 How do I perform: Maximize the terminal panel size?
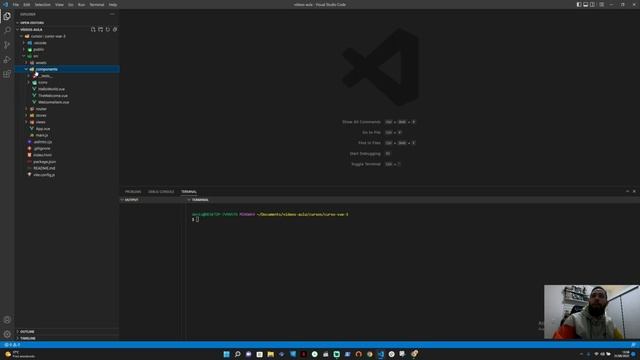(627, 191)
